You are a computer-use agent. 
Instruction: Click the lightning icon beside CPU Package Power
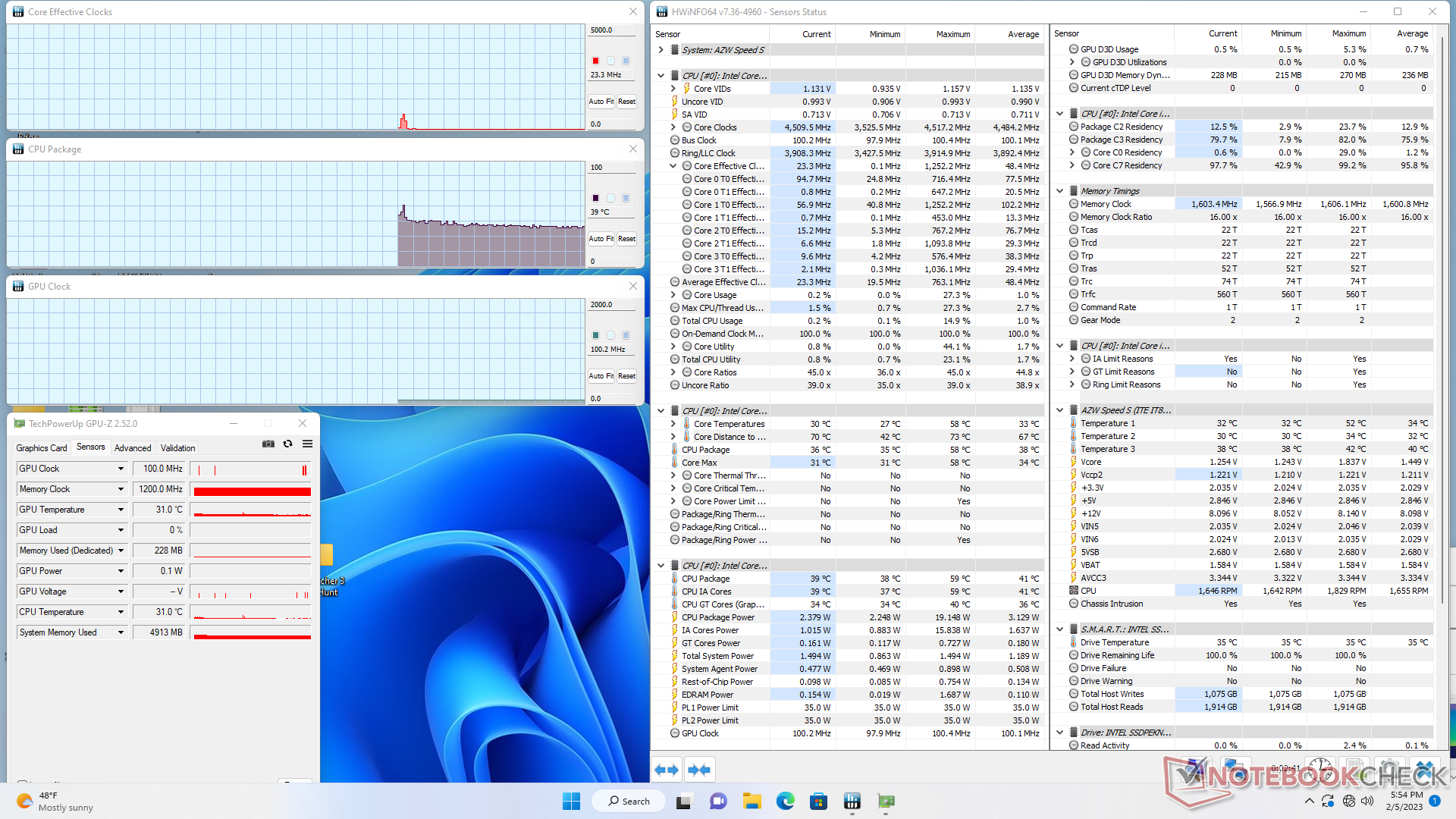click(674, 617)
